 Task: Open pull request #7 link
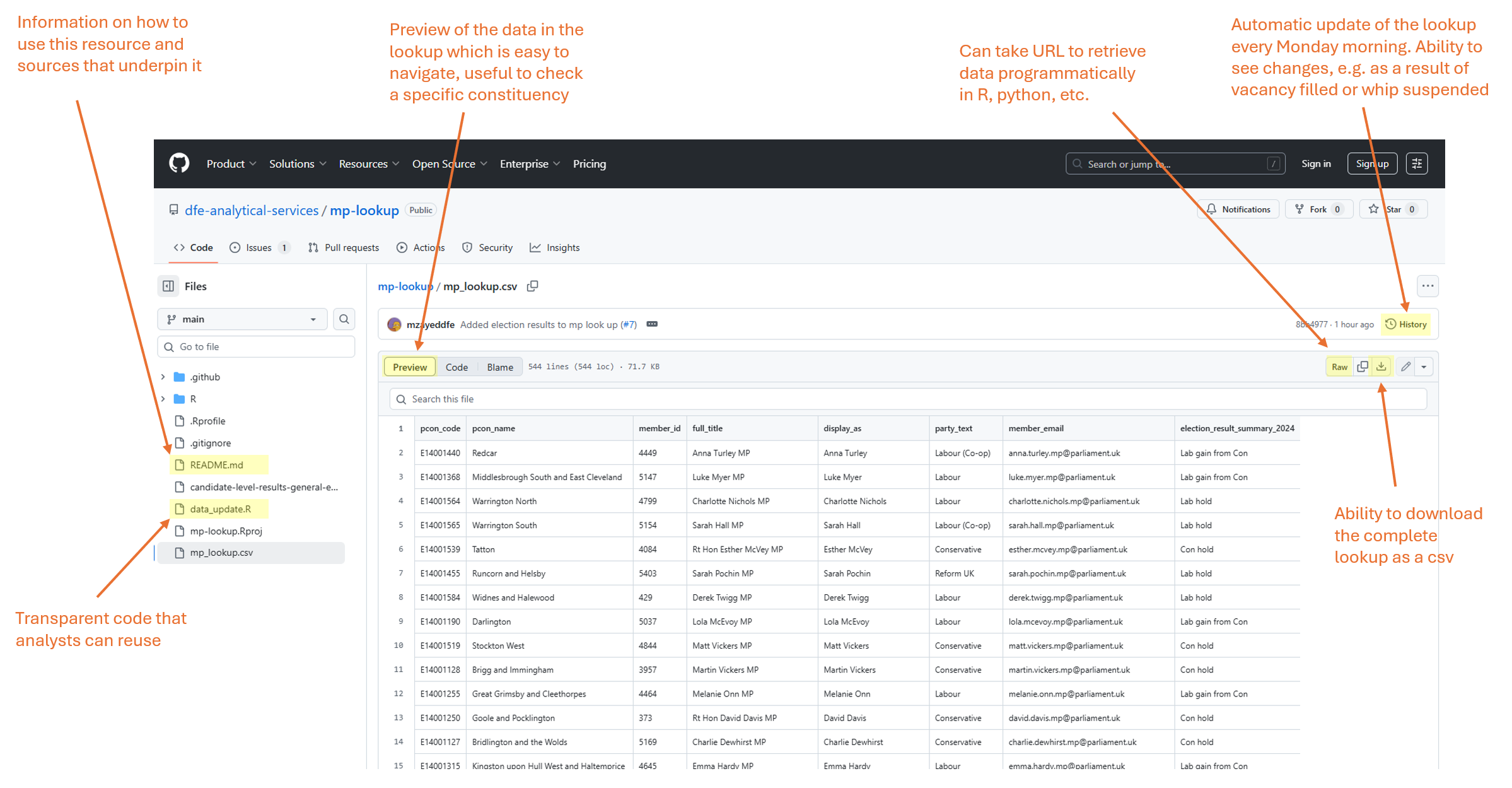coord(629,325)
